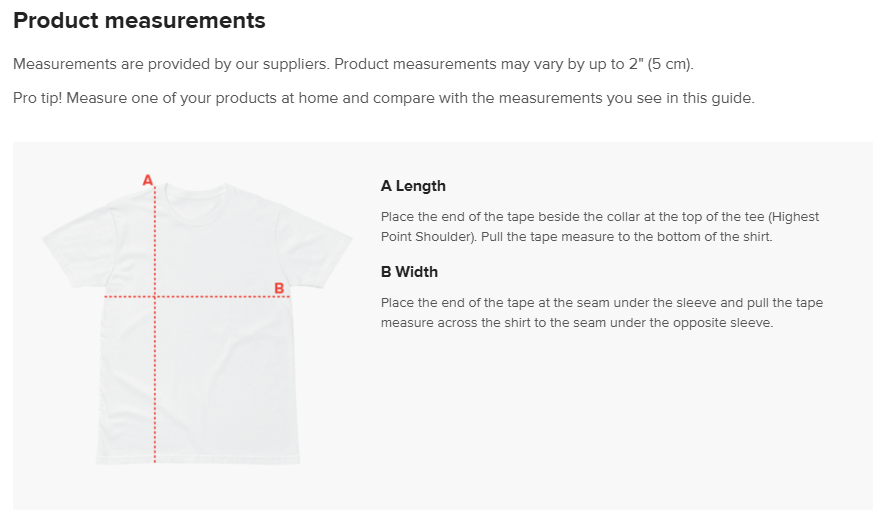
Task: Click the intersection of dotted lines
Action: click(155, 296)
